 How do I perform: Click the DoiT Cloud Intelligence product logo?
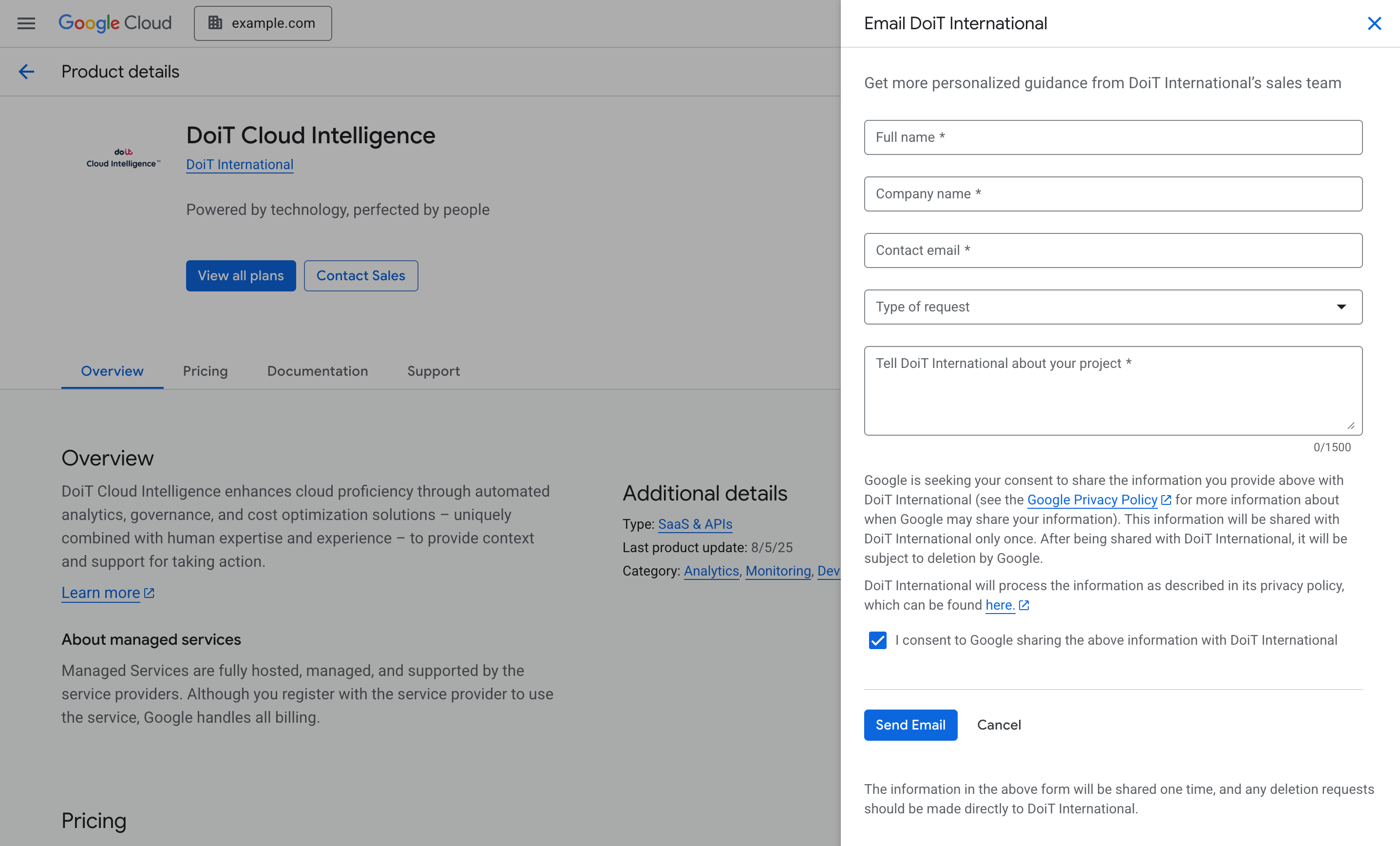(123, 159)
